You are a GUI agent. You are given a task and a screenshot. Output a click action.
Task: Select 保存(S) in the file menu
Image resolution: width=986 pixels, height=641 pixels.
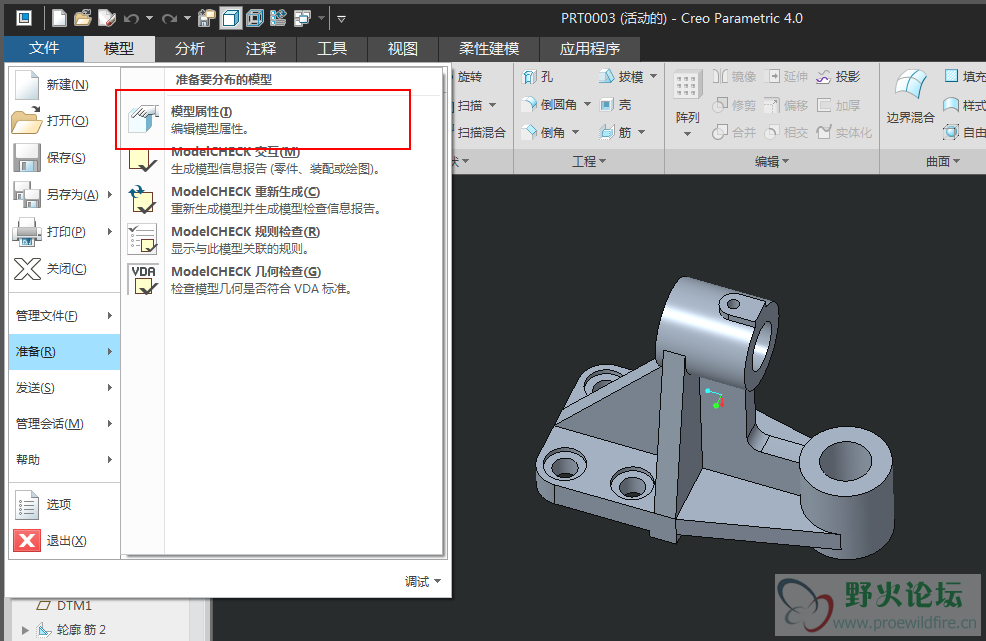[64, 157]
